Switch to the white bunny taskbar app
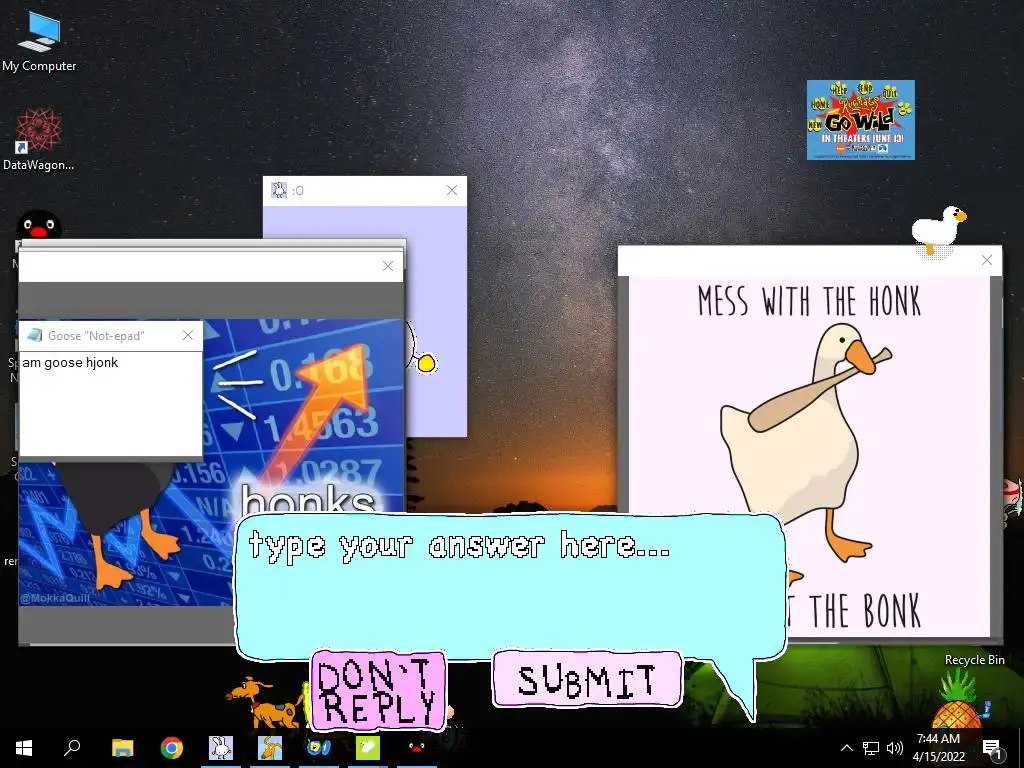 click(221, 748)
